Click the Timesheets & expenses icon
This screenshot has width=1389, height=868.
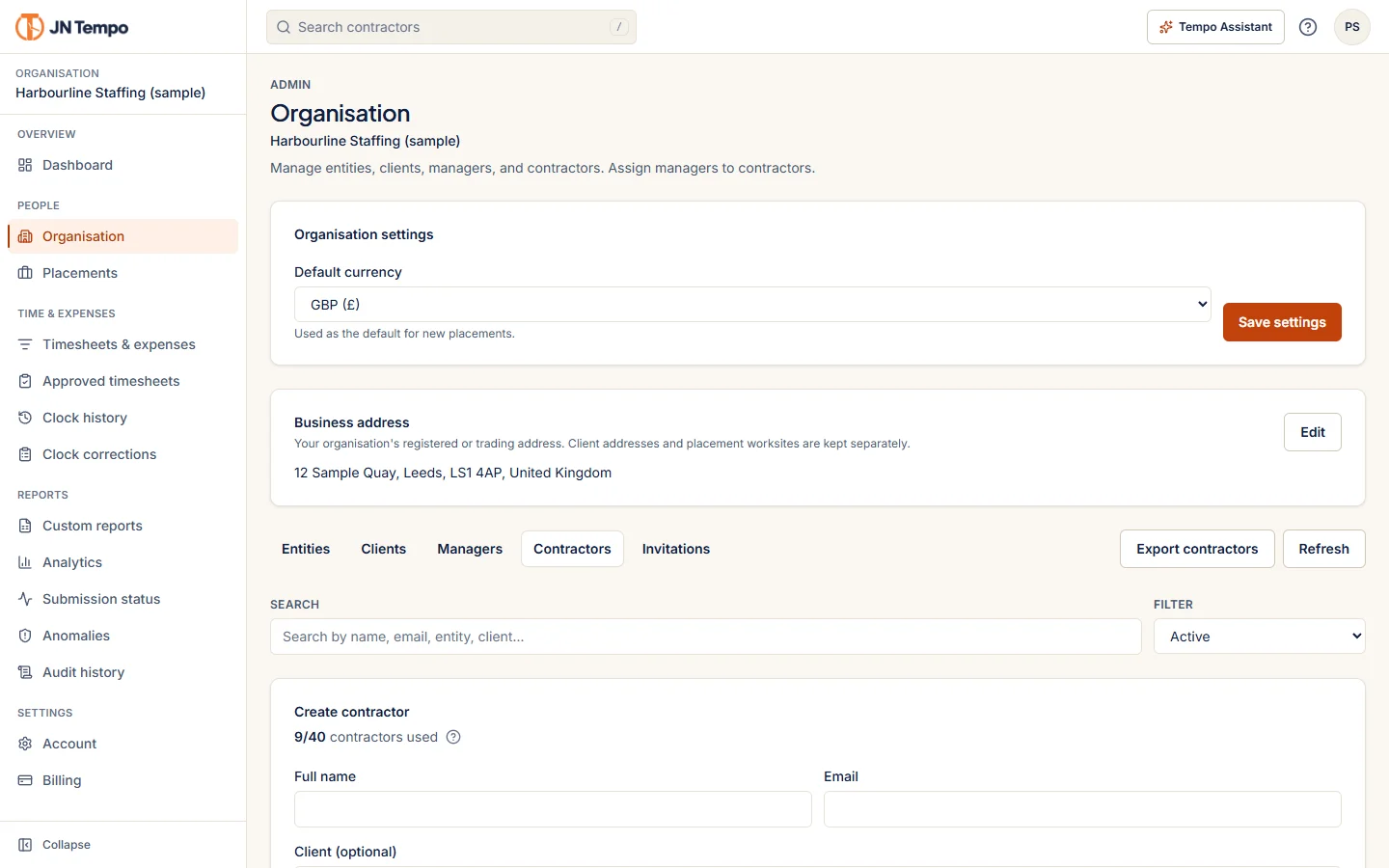point(25,344)
